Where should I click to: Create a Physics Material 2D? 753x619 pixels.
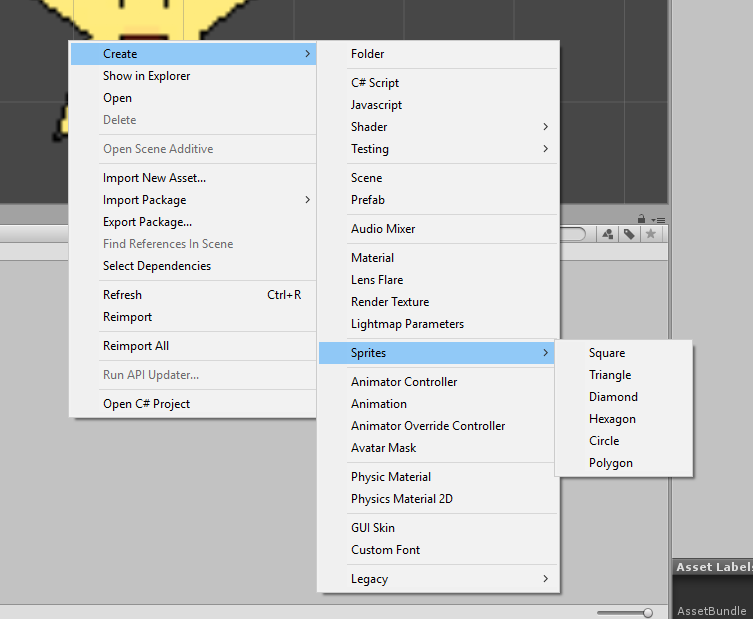click(x=438, y=499)
